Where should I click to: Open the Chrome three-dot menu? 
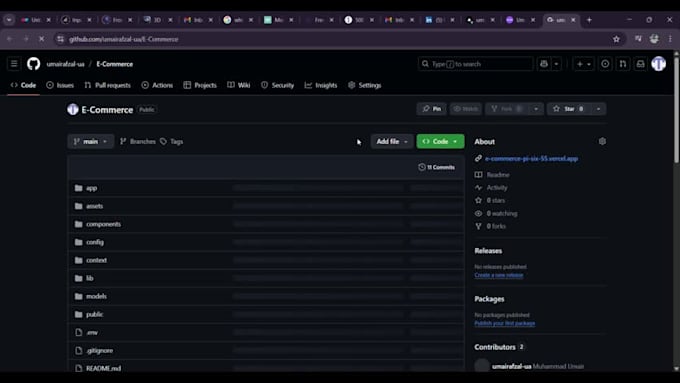(x=670, y=39)
